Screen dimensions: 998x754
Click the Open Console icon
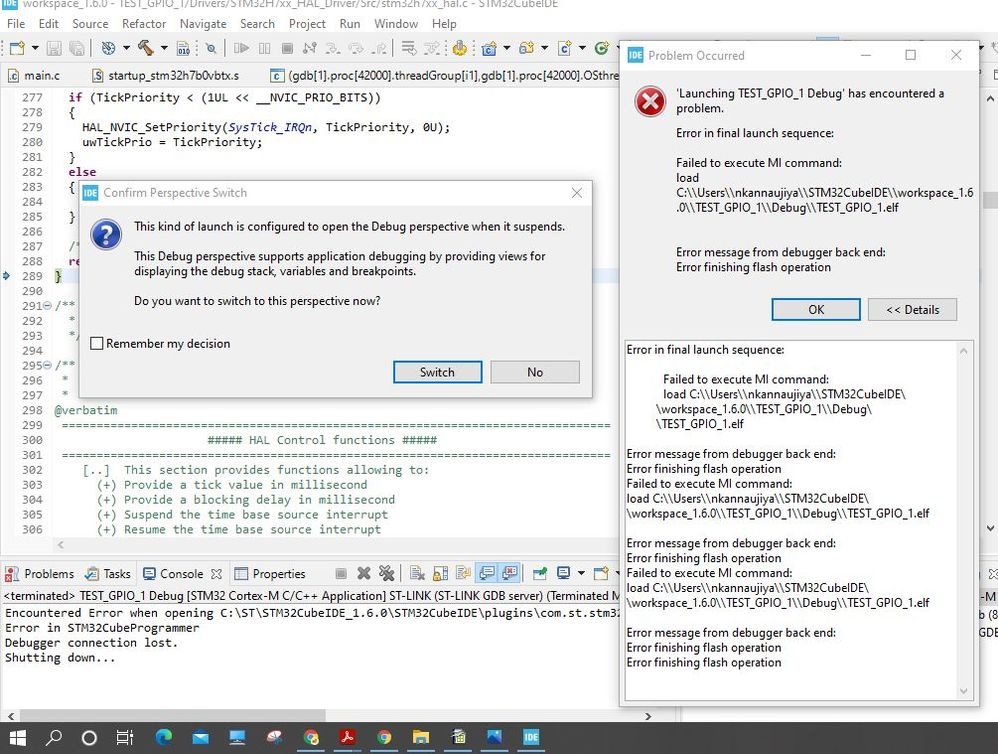(x=600, y=573)
